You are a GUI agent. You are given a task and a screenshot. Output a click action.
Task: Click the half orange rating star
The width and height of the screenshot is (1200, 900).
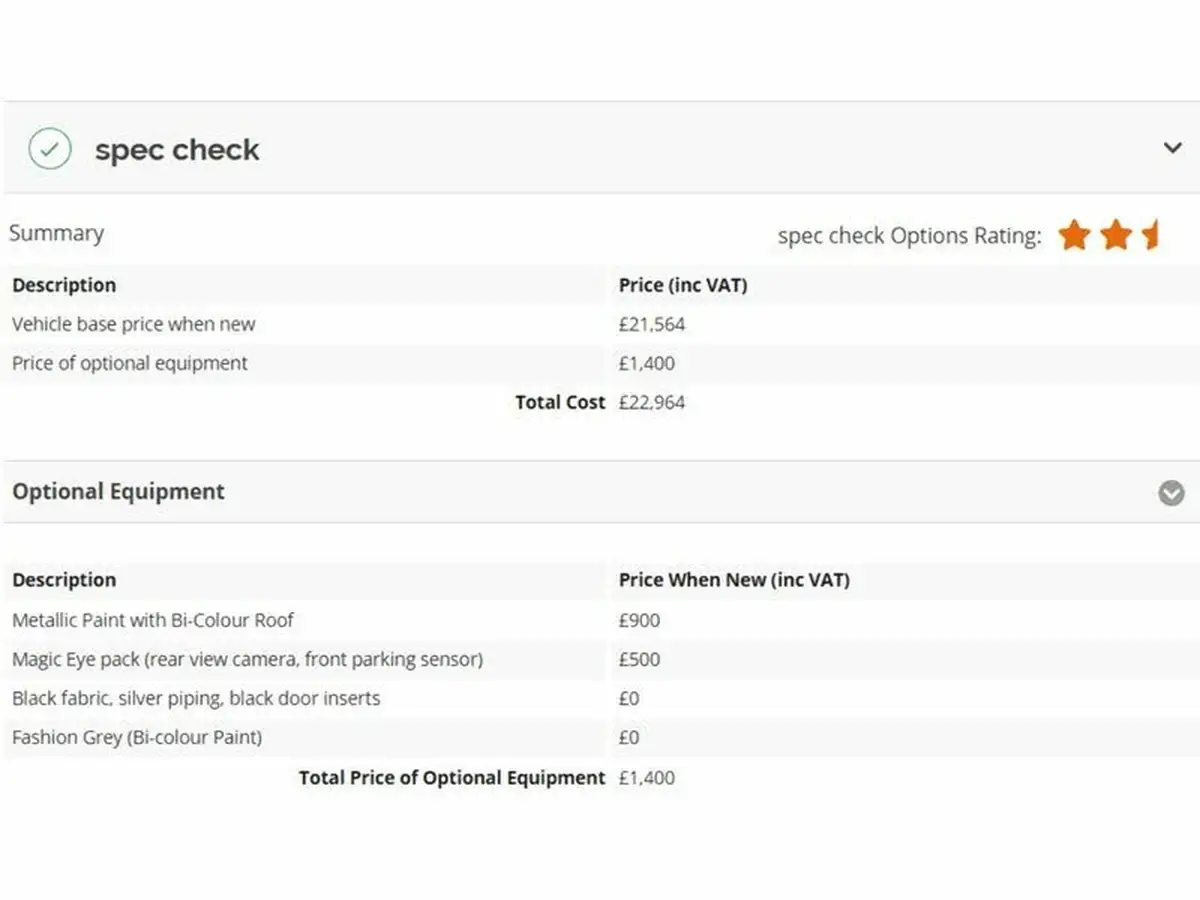(x=1150, y=235)
